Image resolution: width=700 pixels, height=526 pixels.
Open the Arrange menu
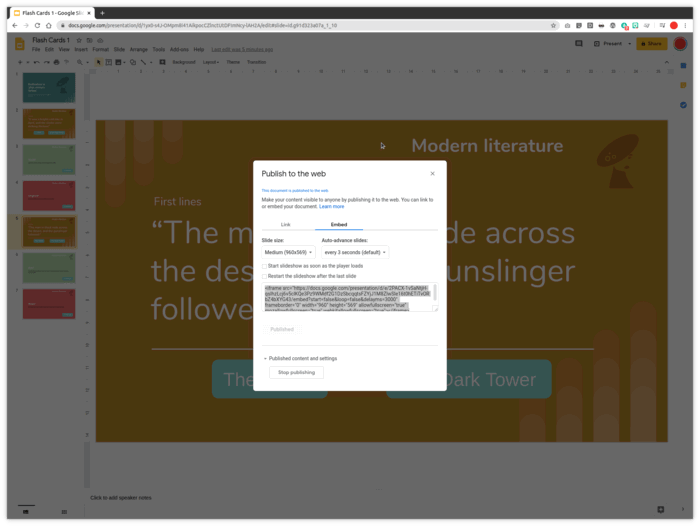(x=138, y=50)
